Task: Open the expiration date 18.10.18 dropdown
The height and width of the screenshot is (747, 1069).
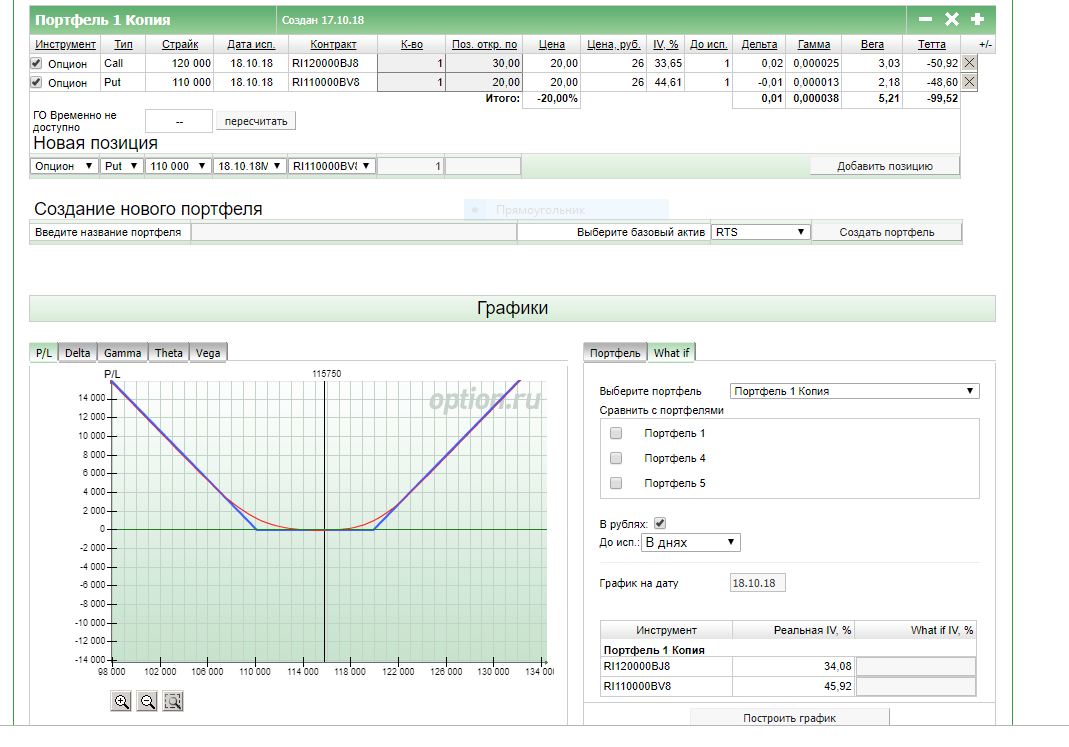Action: [249, 166]
